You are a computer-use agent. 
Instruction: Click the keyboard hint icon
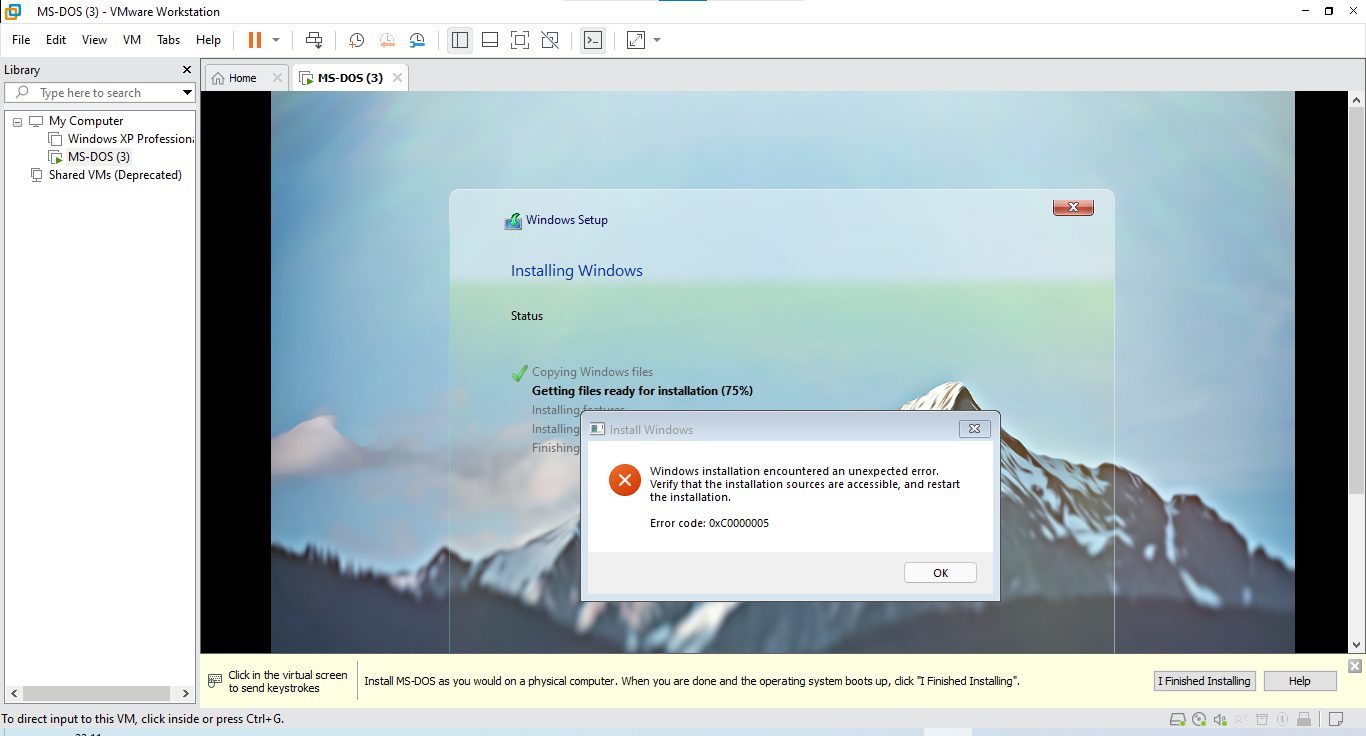tap(215, 681)
